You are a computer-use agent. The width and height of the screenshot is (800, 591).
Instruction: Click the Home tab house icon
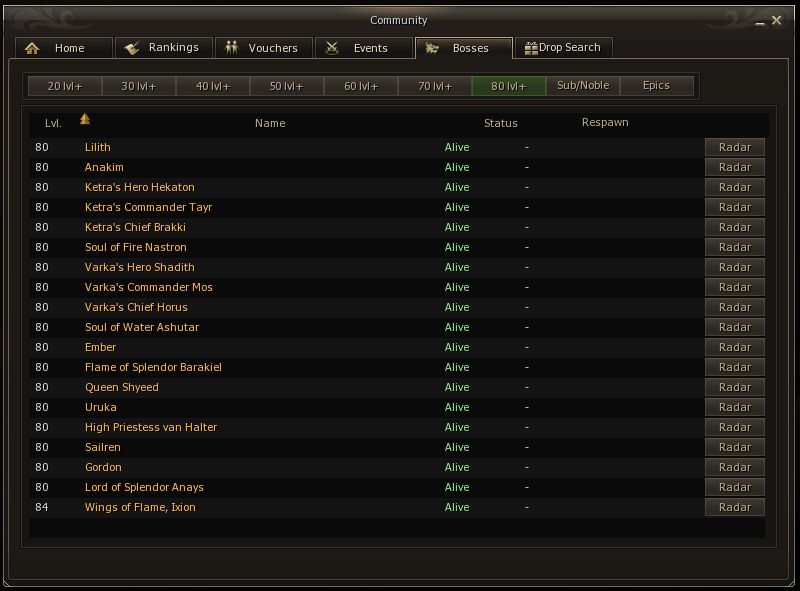(x=32, y=48)
